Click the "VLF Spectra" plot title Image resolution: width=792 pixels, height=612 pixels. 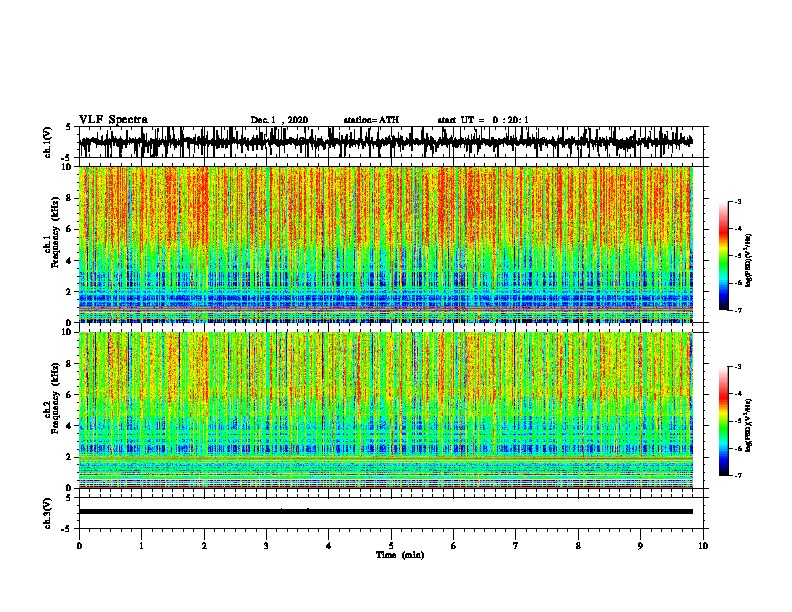pos(113,120)
